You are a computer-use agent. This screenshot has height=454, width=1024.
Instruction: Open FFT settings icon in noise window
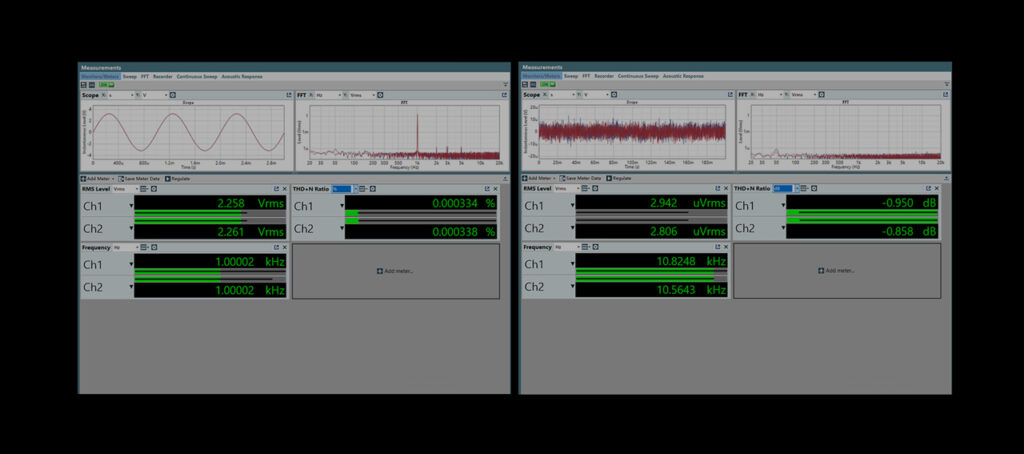click(x=822, y=95)
